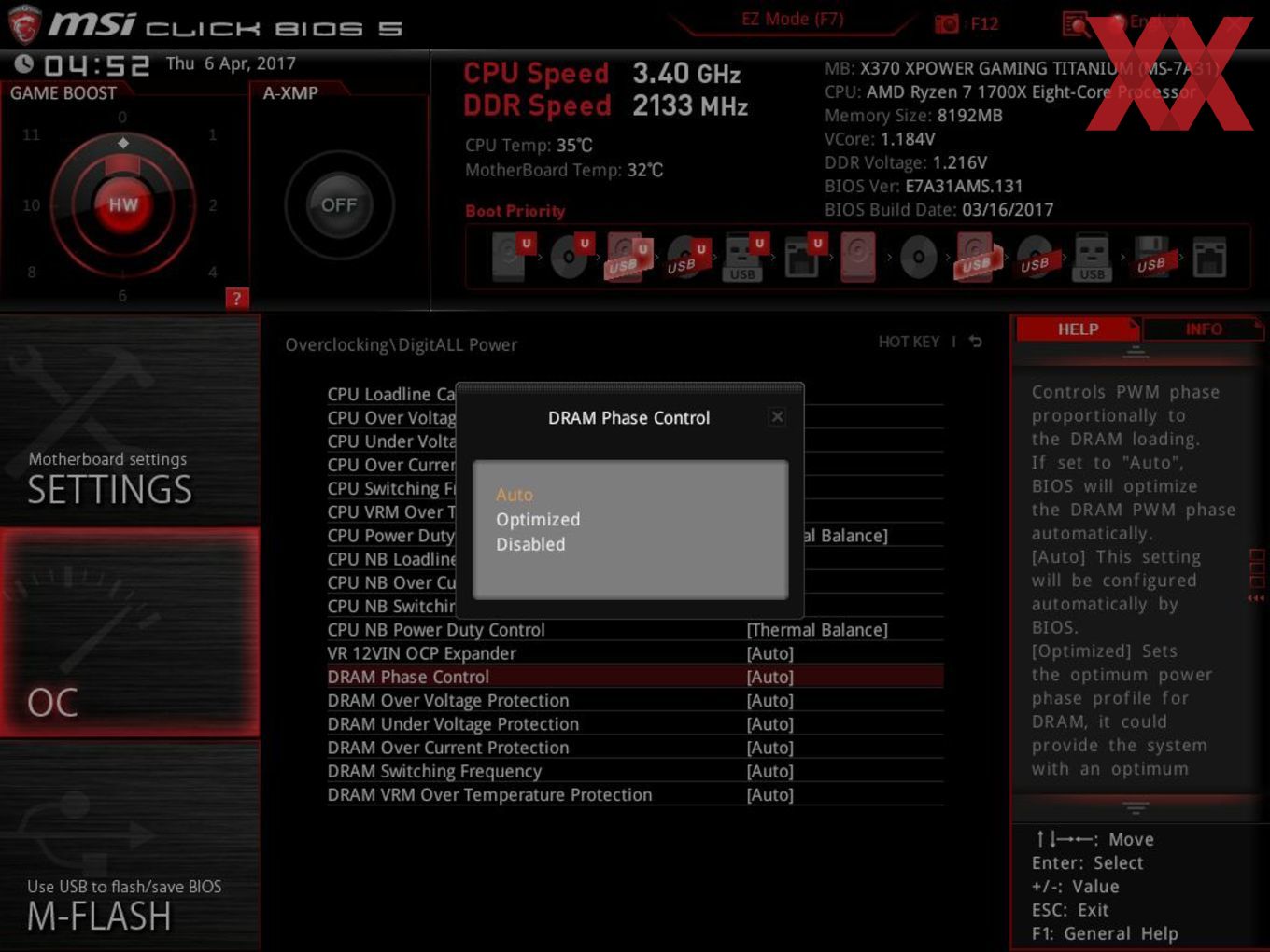Click the CPU Under Voltage row label
Screen dimensions: 1270x952
(x=391, y=441)
